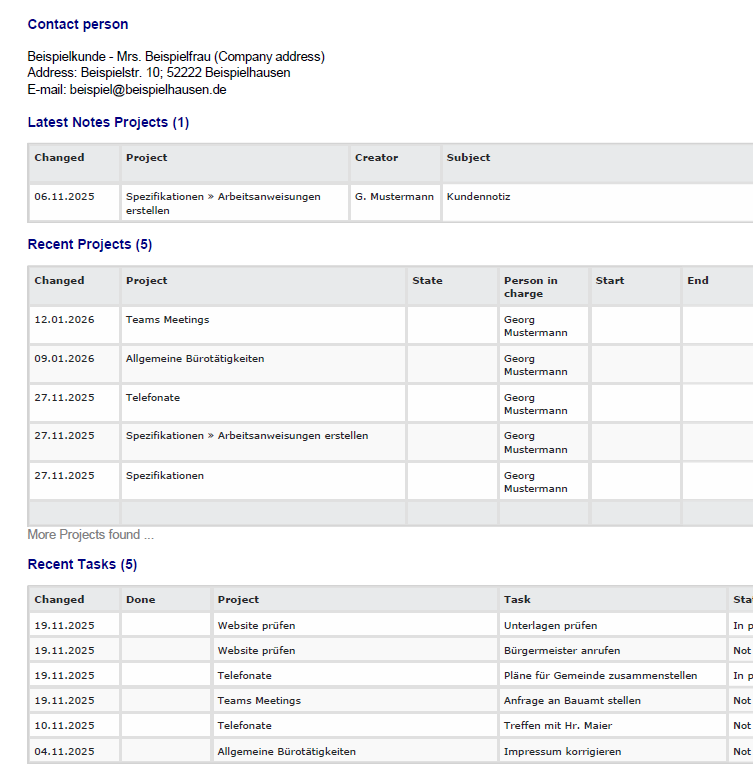The image size is (753, 775).
Task: Click the "Person in charge" column header
Action: click(530, 287)
